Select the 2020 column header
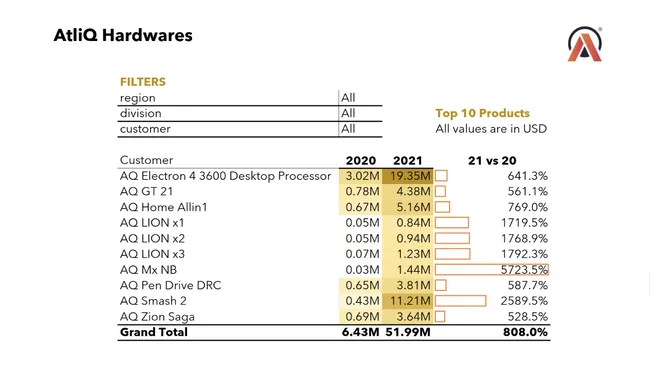Image resolution: width=650 pixels, height=368 pixels. click(x=361, y=160)
